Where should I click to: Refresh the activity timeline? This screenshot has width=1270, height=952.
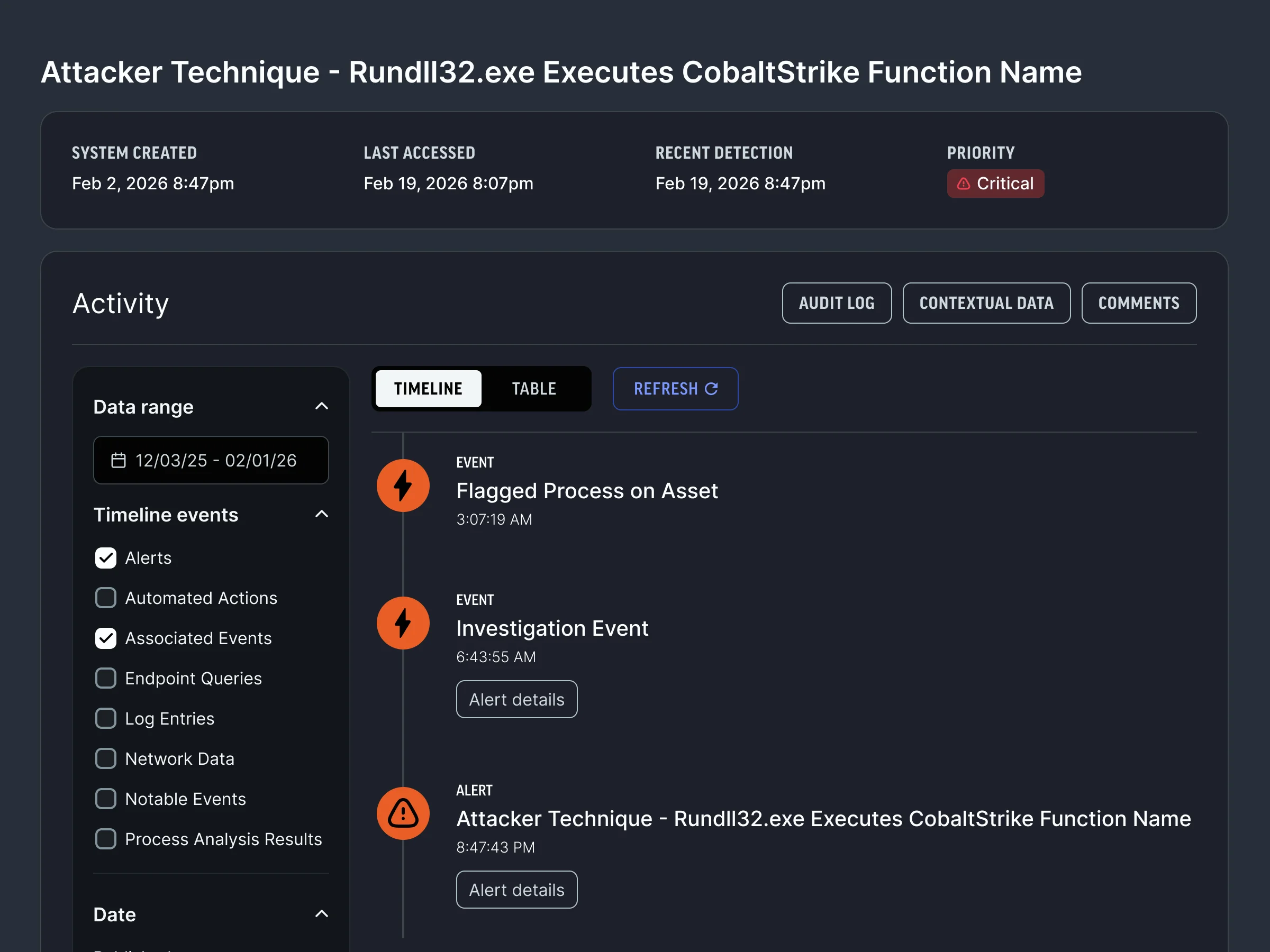[x=675, y=389]
